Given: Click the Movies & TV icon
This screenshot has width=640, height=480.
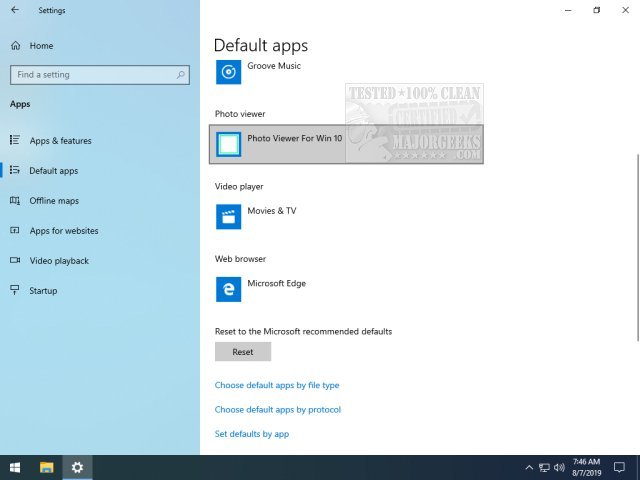Looking at the screenshot, I should click(x=229, y=217).
